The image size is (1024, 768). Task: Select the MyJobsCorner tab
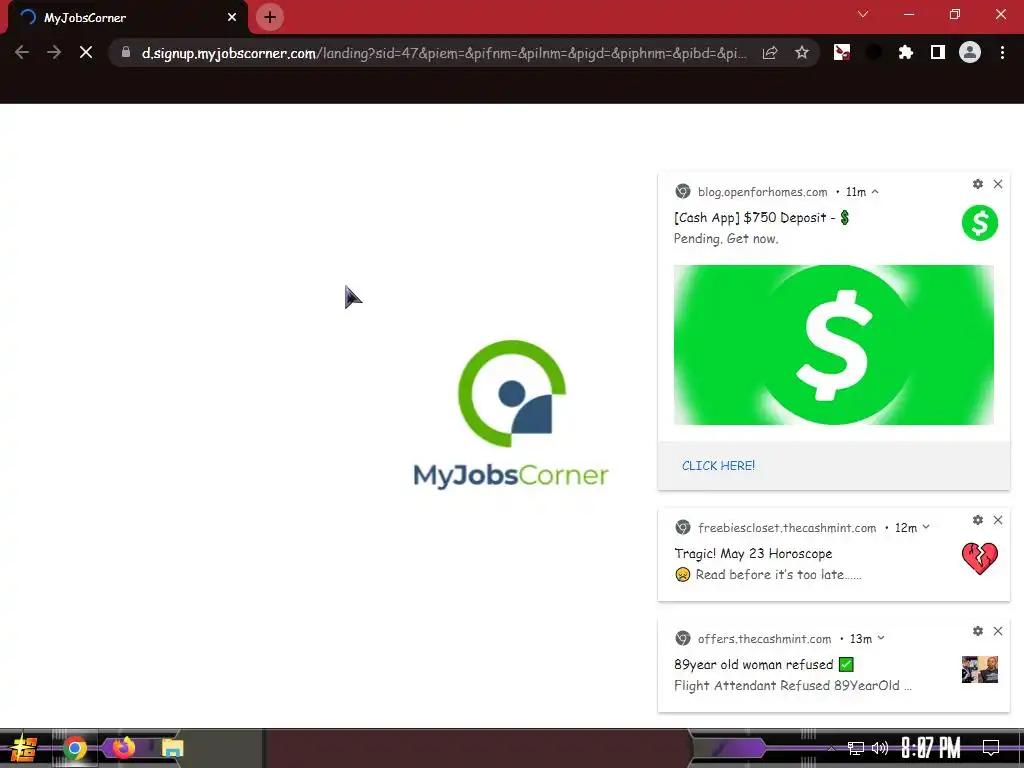[128, 17]
